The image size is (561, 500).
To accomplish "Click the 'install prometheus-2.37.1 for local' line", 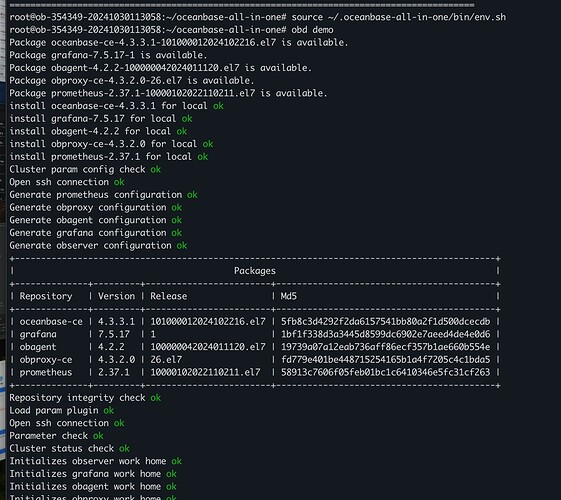I will [108, 157].
